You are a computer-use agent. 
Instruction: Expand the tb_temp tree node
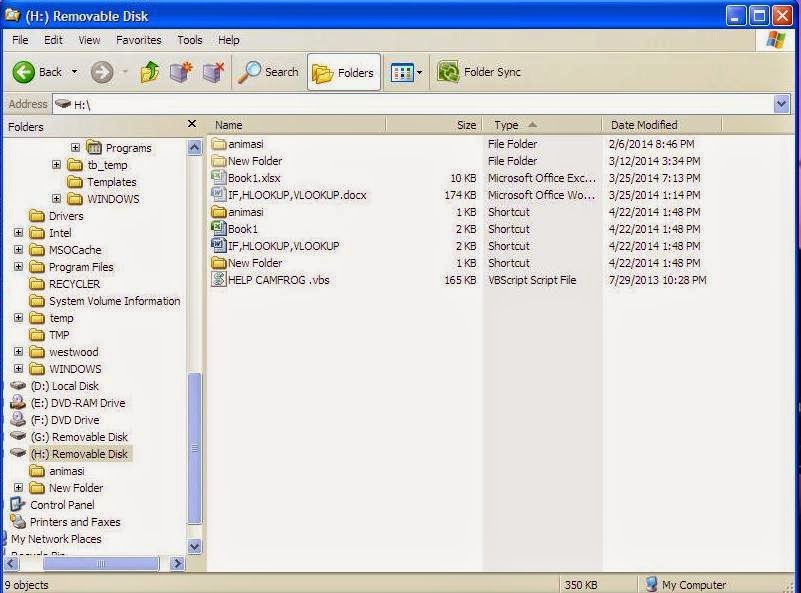pyautogui.click(x=56, y=164)
